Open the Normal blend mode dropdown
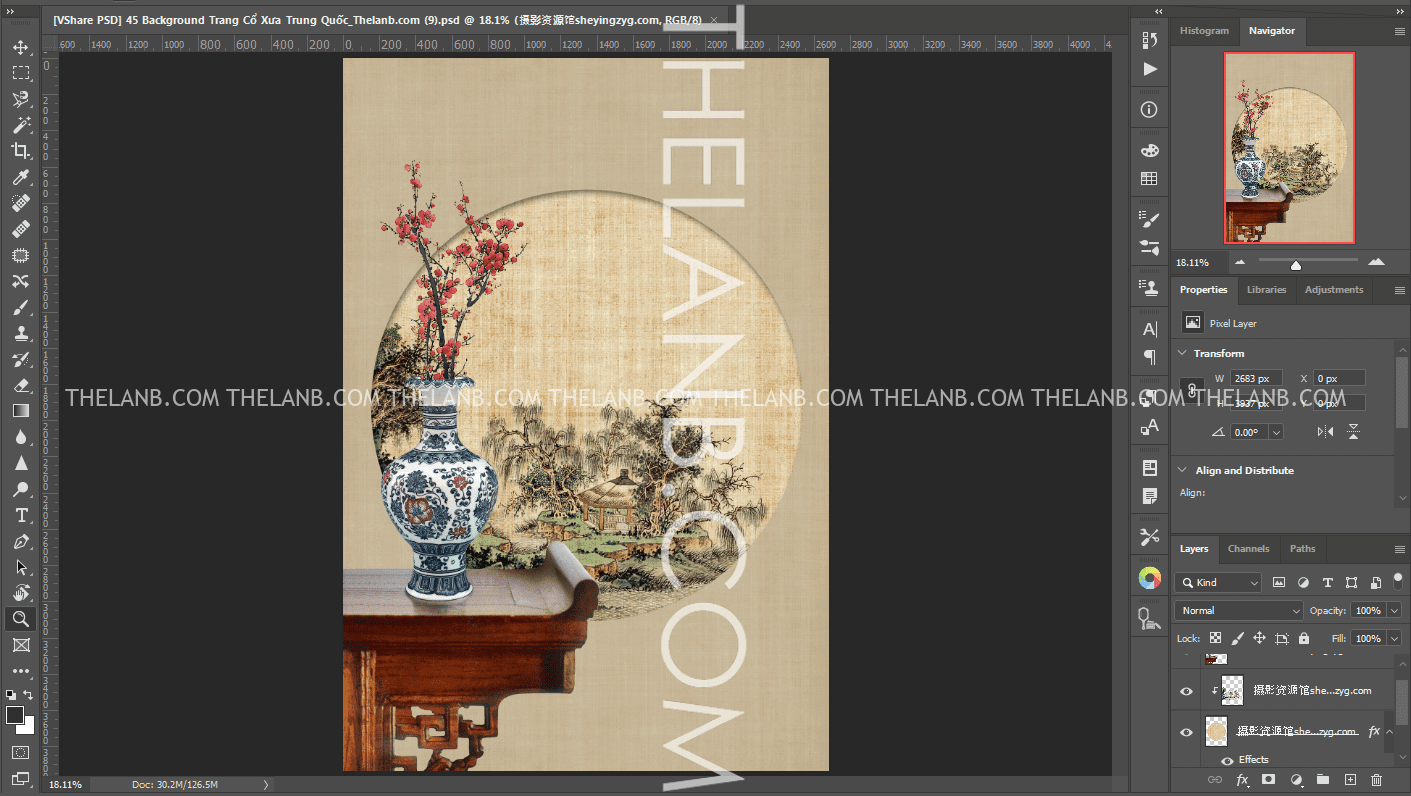This screenshot has height=796, width=1411. point(1238,610)
